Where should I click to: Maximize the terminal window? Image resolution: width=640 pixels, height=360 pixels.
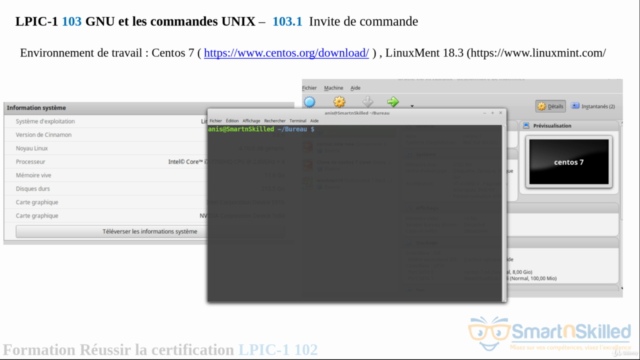(493, 113)
